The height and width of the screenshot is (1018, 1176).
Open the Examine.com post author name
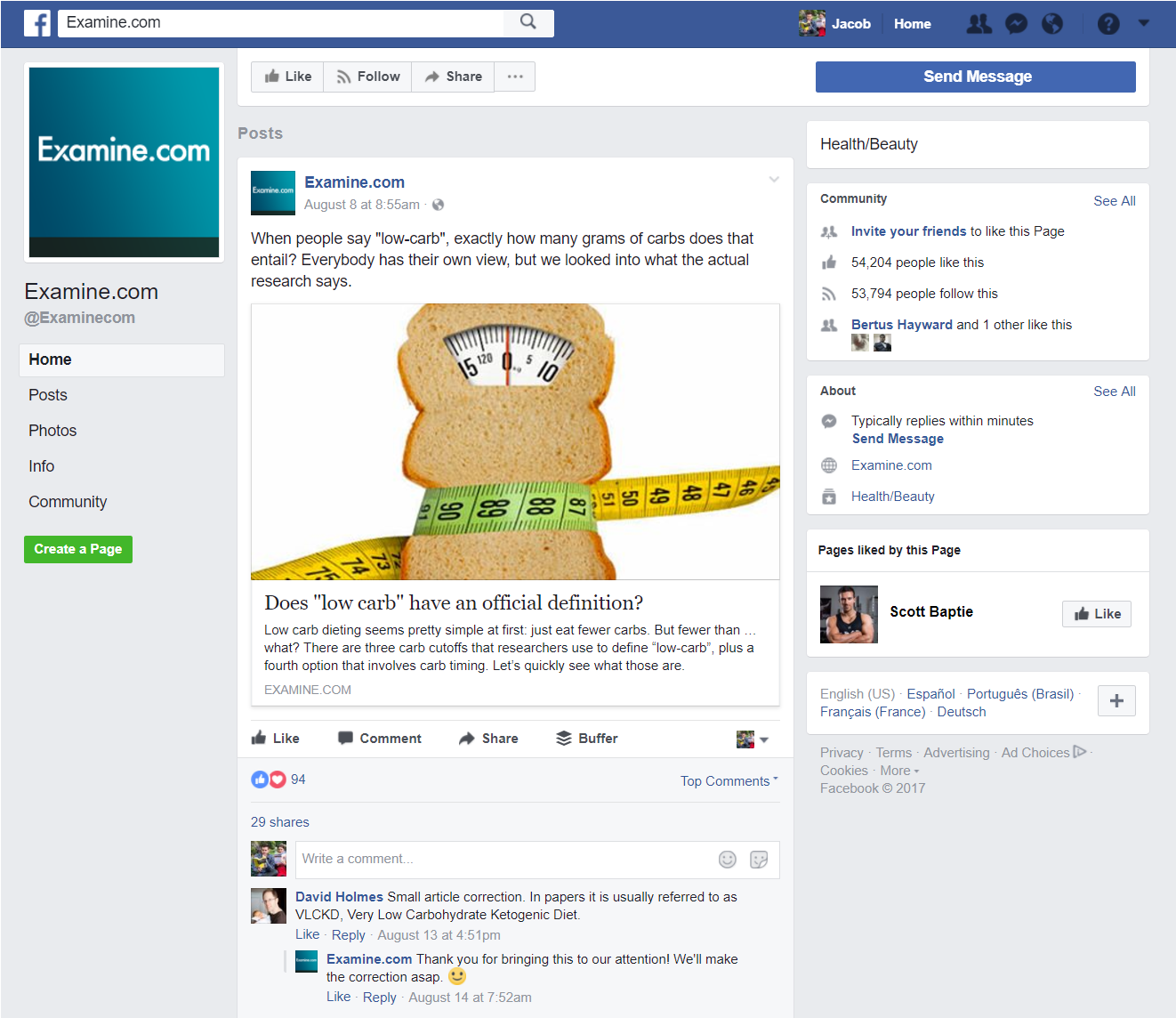pyautogui.click(x=354, y=182)
